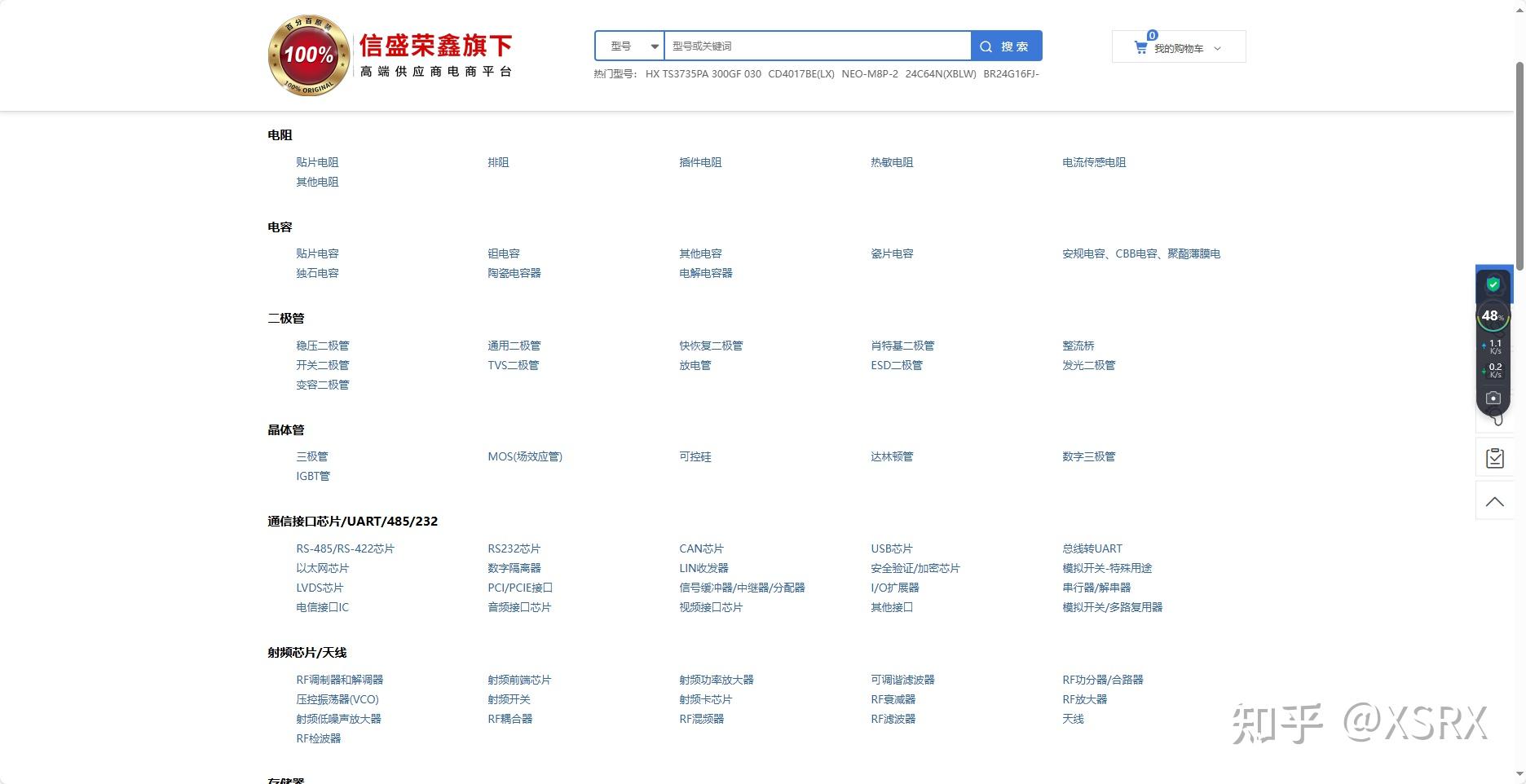Viewport: 1526px width, 784px height.
Task: Open the IGBT管 category
Action: pos(313,476)
